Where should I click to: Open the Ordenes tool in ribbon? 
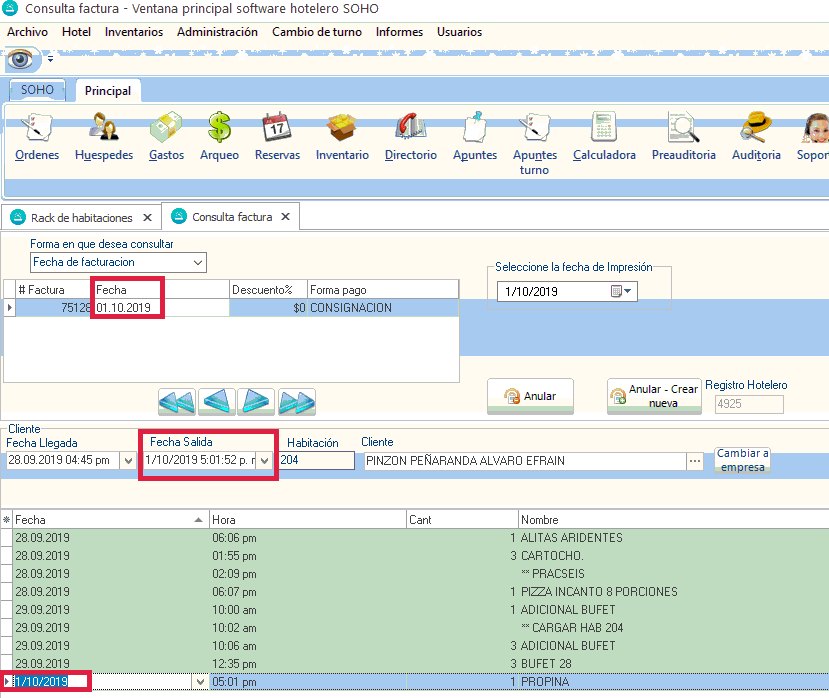pyautogui.click(x=37, y=138)
